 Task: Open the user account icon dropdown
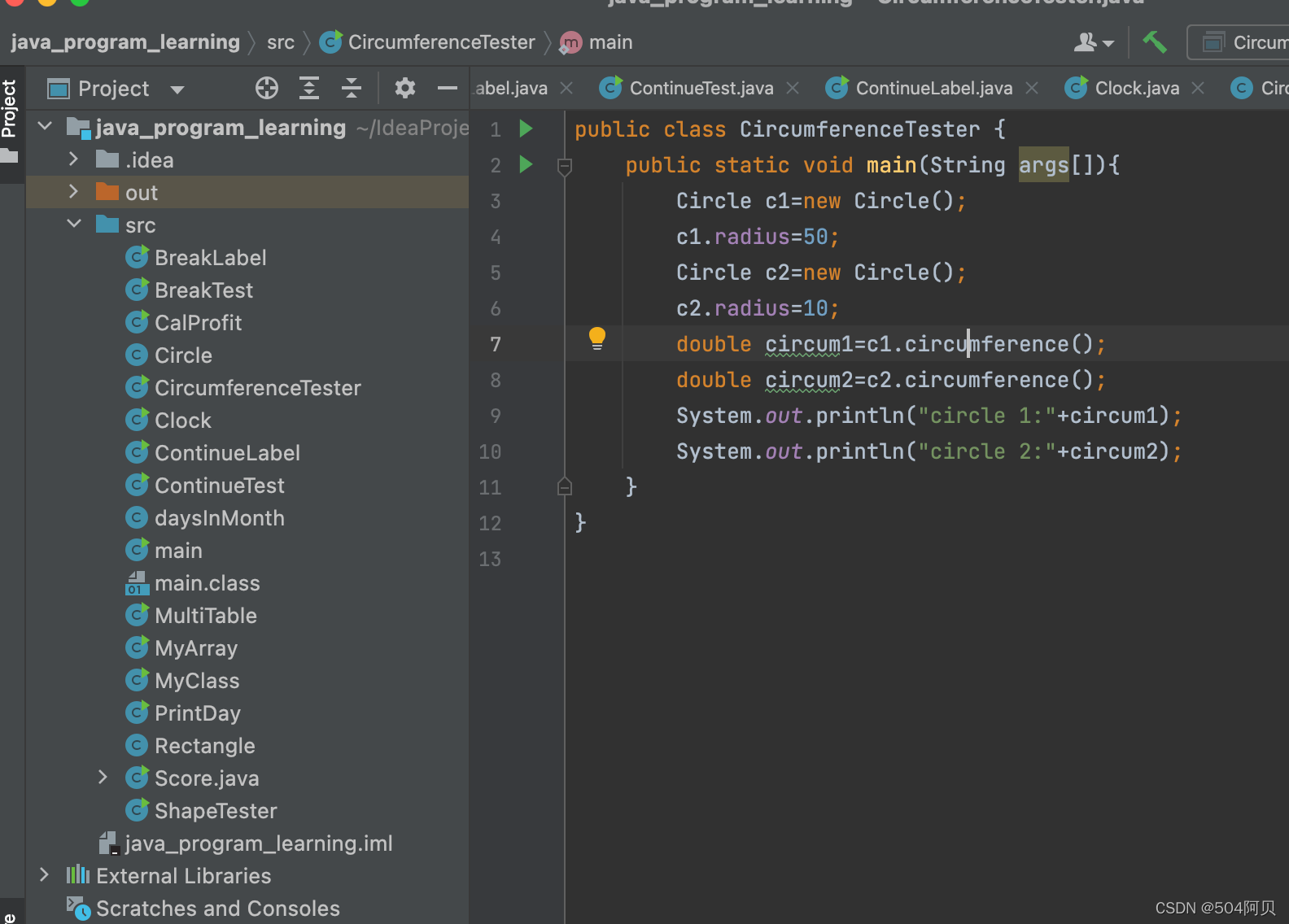[x=1093, y=42]
